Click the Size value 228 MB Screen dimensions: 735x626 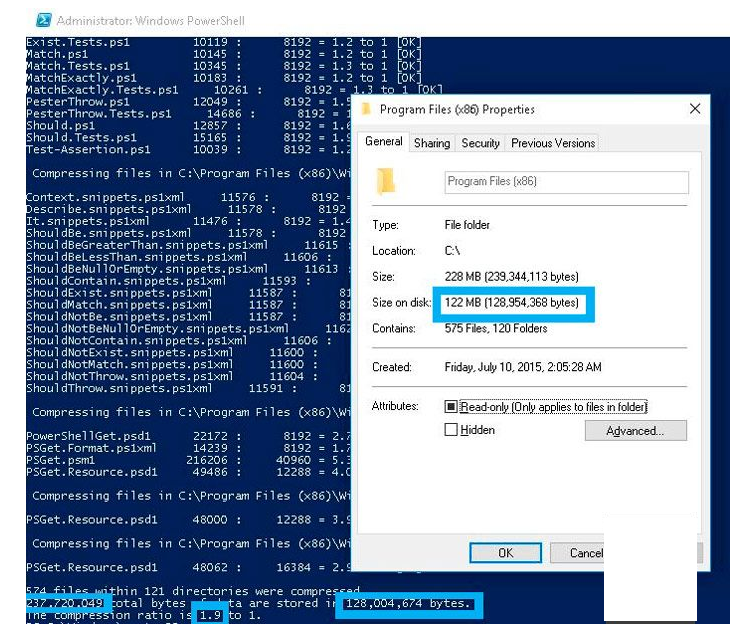point(511,277)
